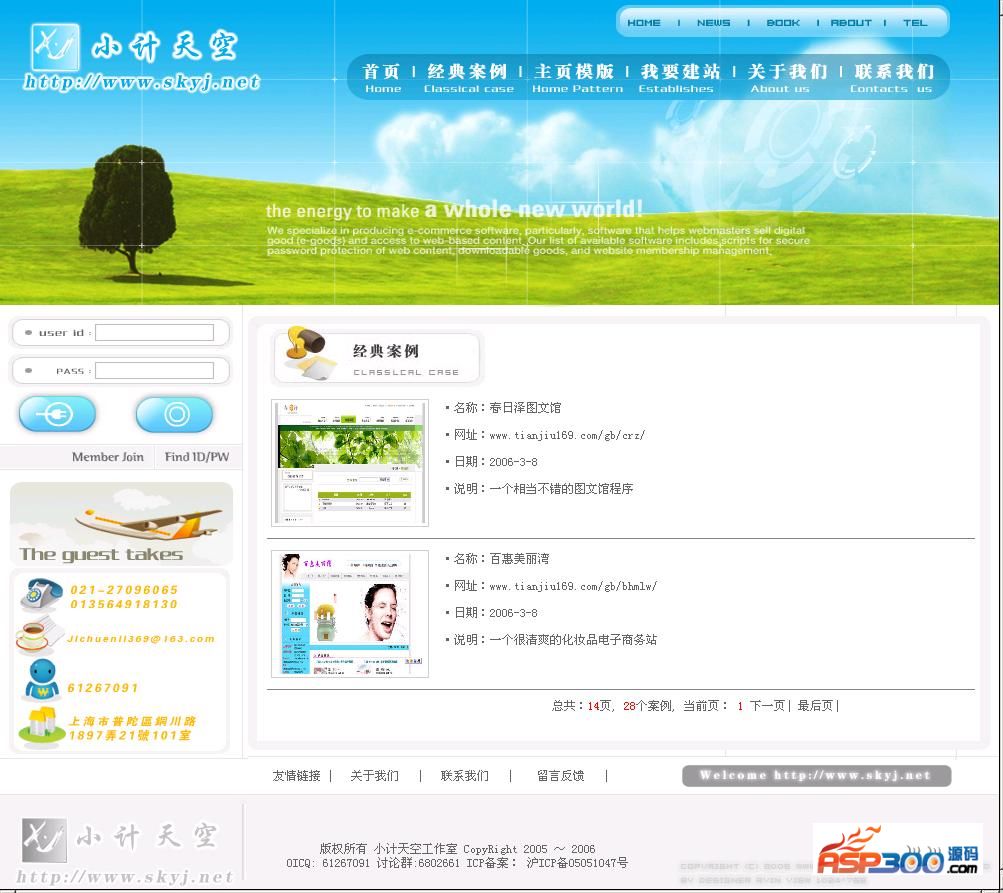The width and height of the screenshot is (1003, 893).
Task: Click URL www.tianjiu169.com/gb/crz/
Action: click(567, 435)
